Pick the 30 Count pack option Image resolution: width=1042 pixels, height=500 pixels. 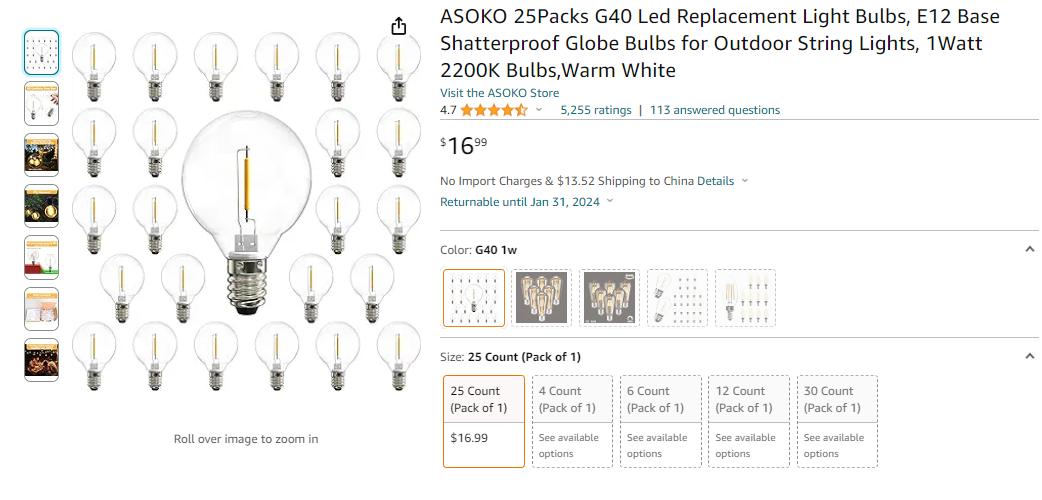tap(837, 422)
